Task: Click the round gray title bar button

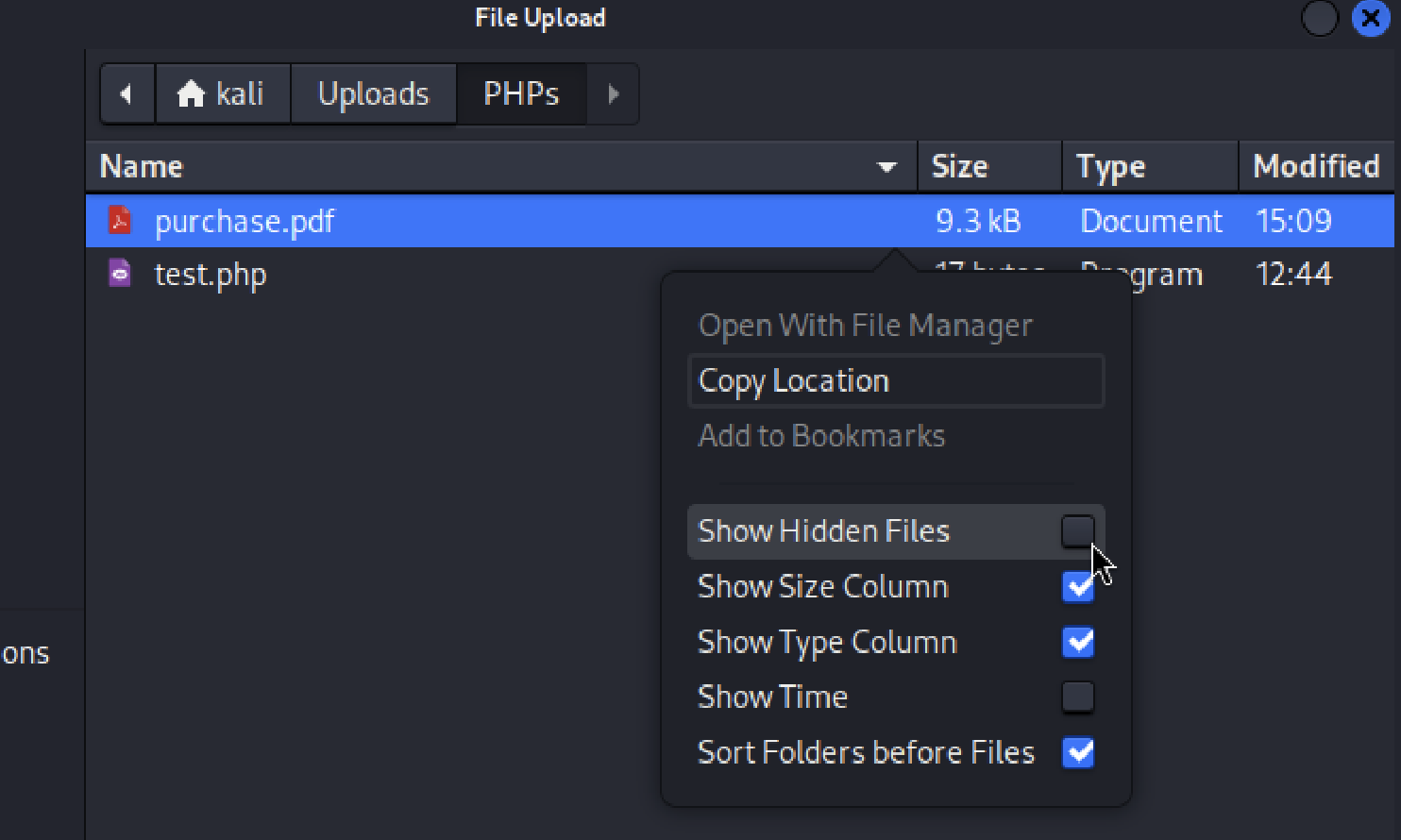Action: pos(1319,18)
